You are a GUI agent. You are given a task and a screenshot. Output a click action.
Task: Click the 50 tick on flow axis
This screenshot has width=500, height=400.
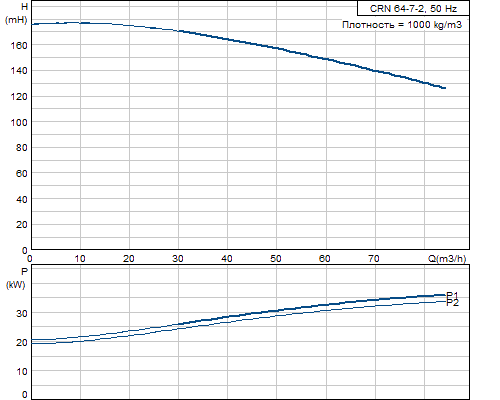(x=276, y=259)
